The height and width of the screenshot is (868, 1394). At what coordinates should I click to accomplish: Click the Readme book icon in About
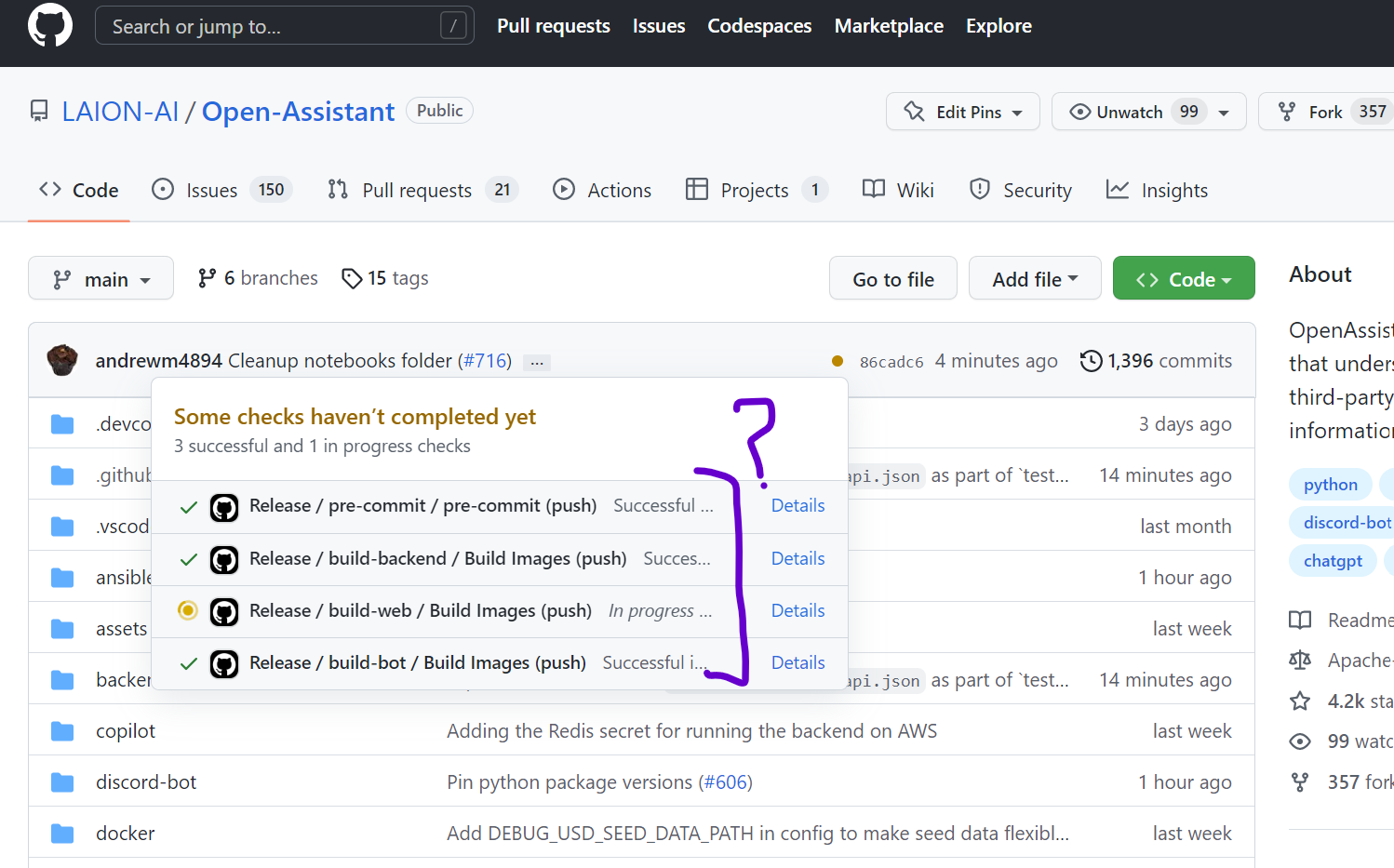coord(1300,620)
